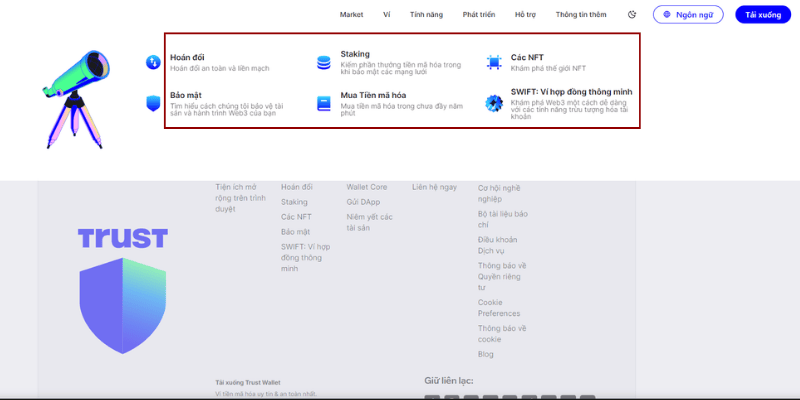Open the Ngôn ngữ language selector

[688, 15]
